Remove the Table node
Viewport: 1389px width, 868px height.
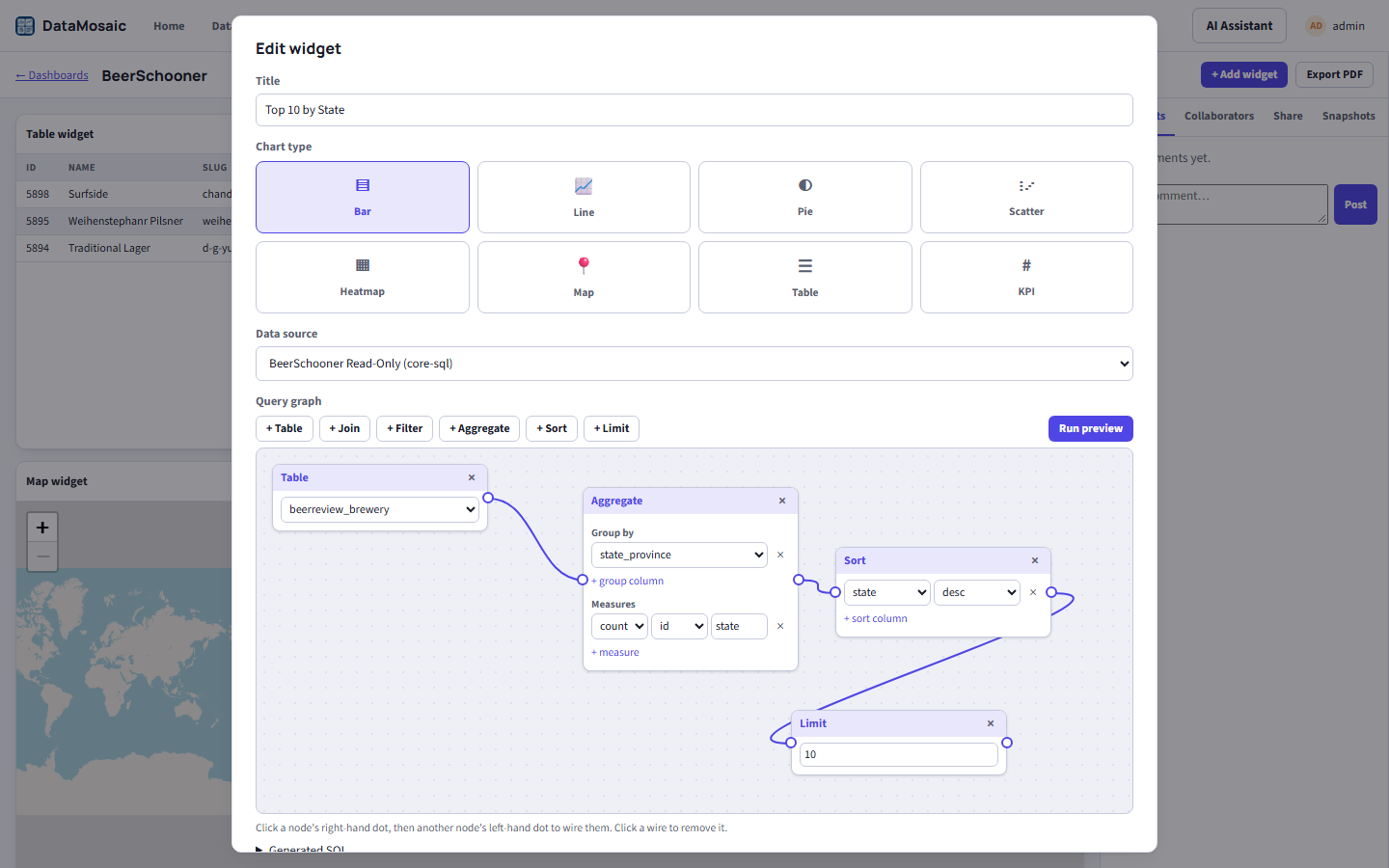point(472,477)
